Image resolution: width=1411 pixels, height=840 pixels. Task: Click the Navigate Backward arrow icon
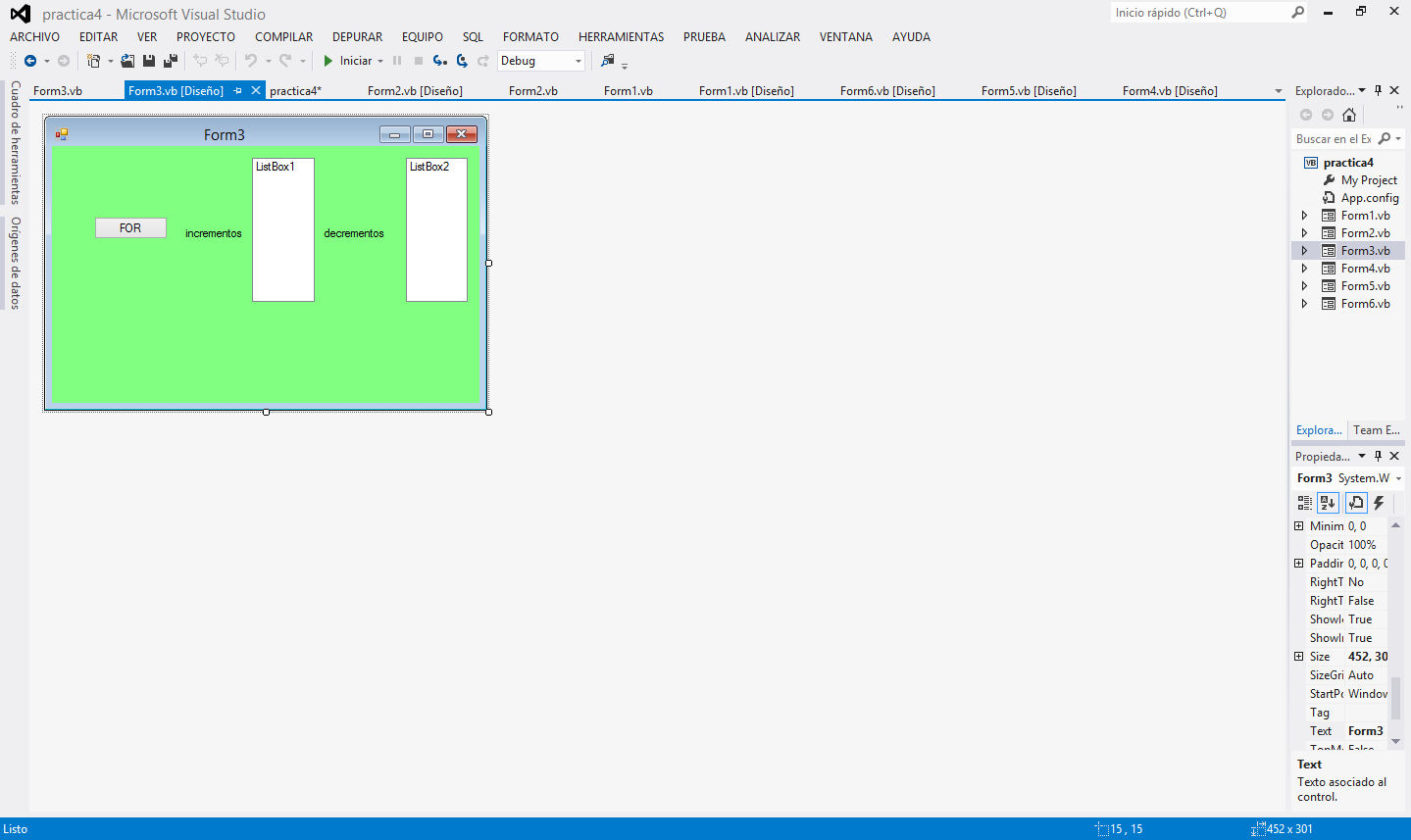tap(31, 61)
